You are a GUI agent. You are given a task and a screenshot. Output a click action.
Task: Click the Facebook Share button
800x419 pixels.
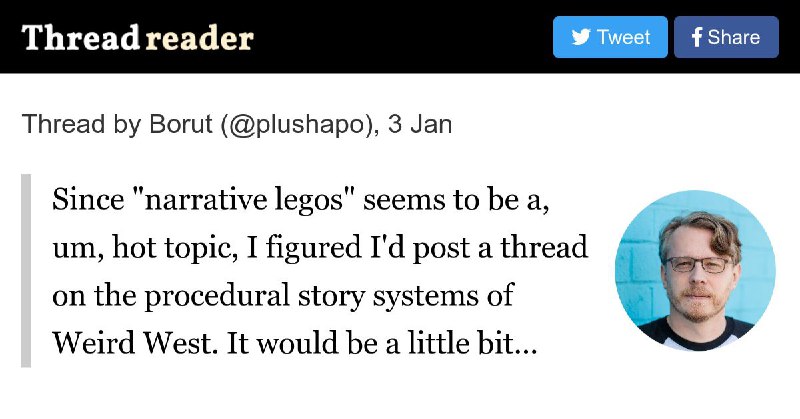coord(726,37)
